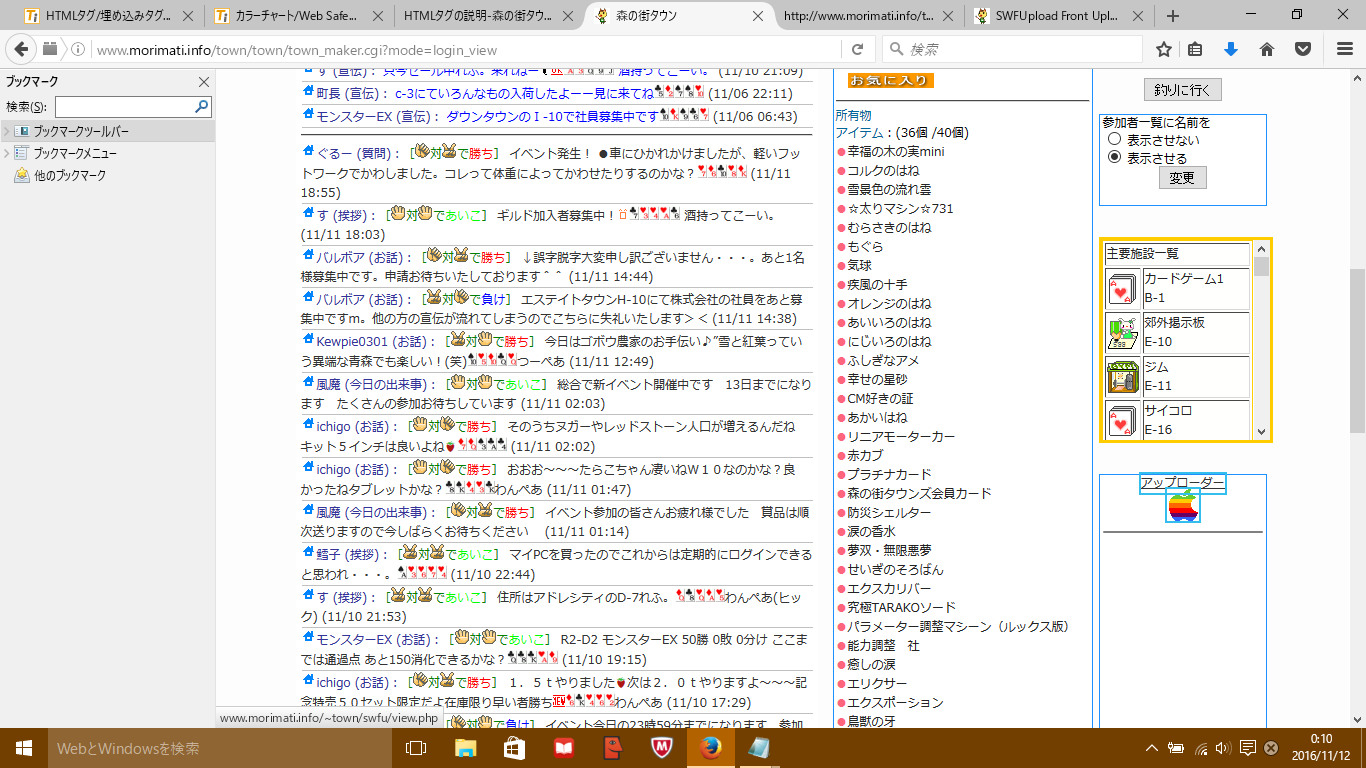Click the bookmark star icon in toolbar

pyautogui.click(x=1164, y=49)
